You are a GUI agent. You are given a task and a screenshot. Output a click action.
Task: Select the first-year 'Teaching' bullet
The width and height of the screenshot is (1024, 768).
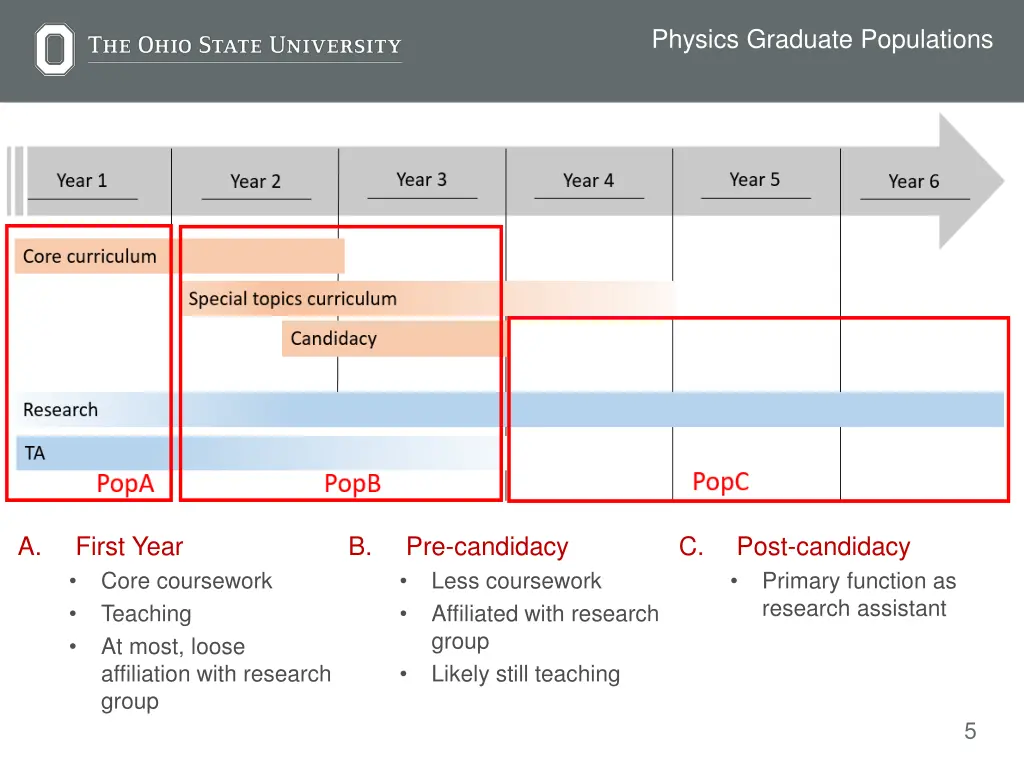(x=146, y=613)
